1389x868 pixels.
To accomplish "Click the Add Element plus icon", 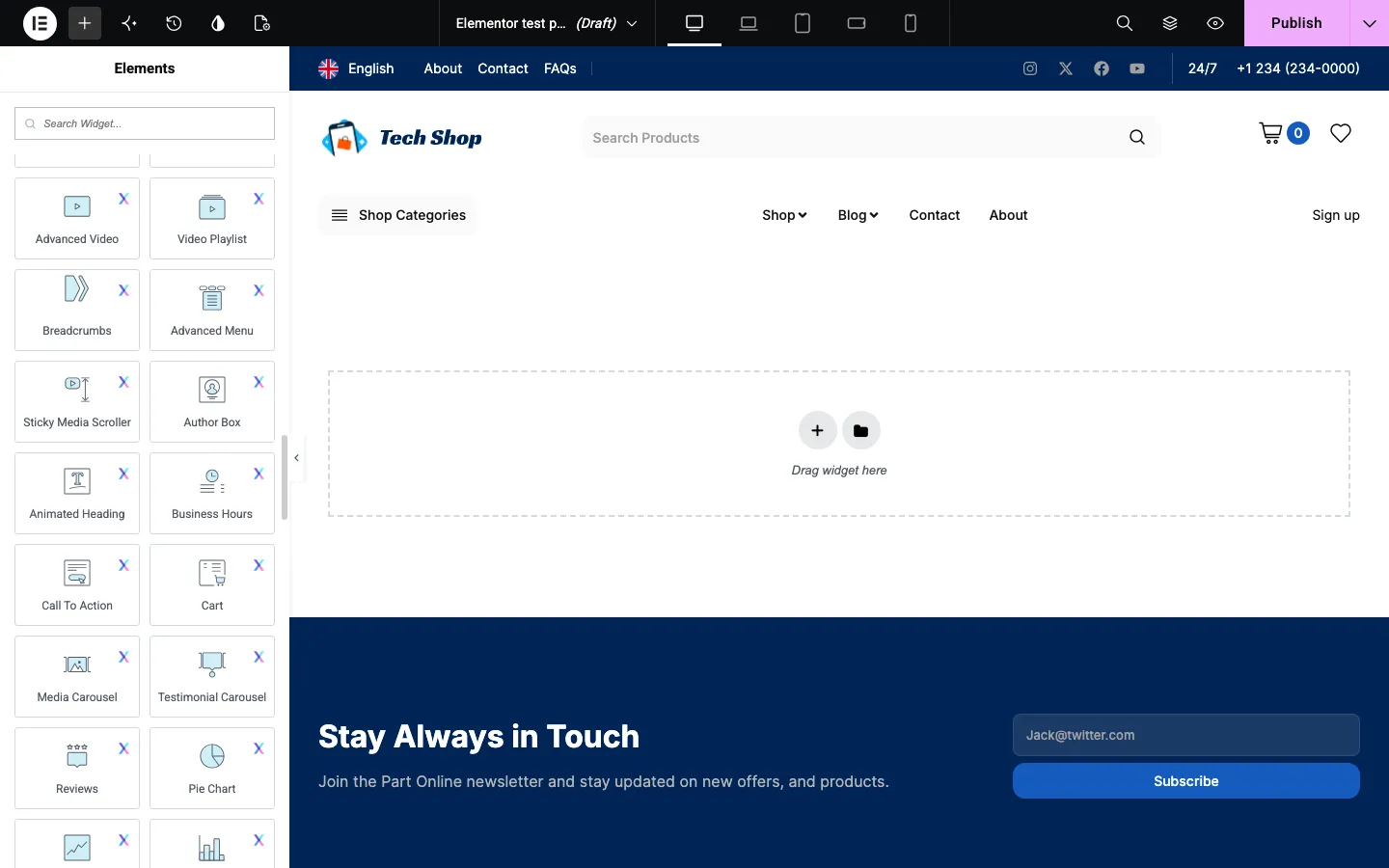I will coord(85,23).
